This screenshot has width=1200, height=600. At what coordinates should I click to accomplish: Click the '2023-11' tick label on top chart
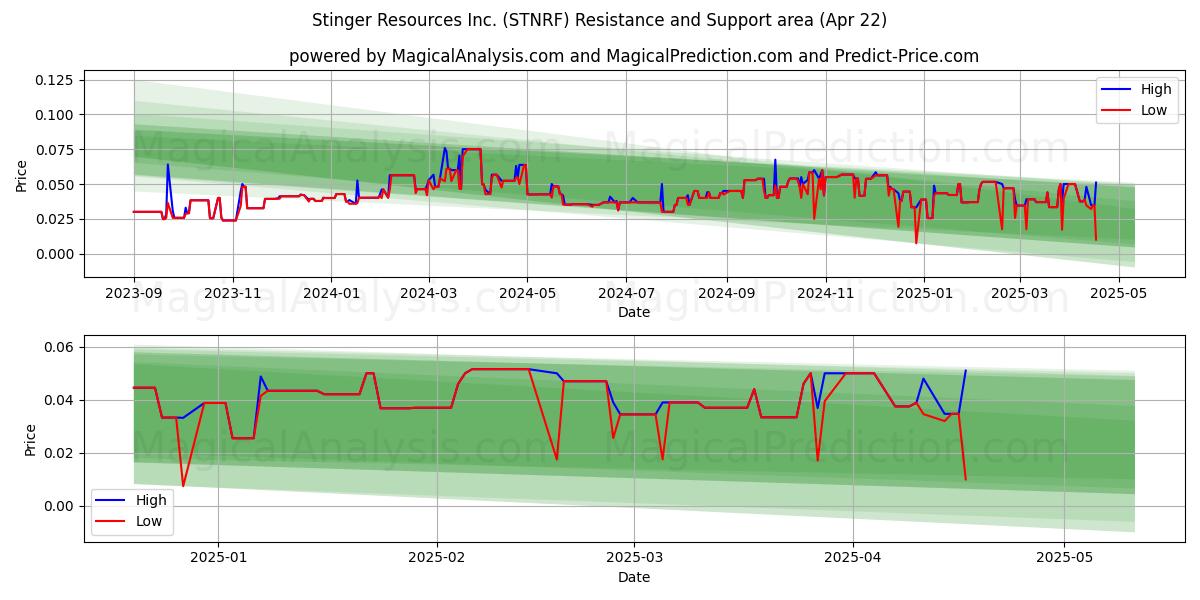(233, 293)
